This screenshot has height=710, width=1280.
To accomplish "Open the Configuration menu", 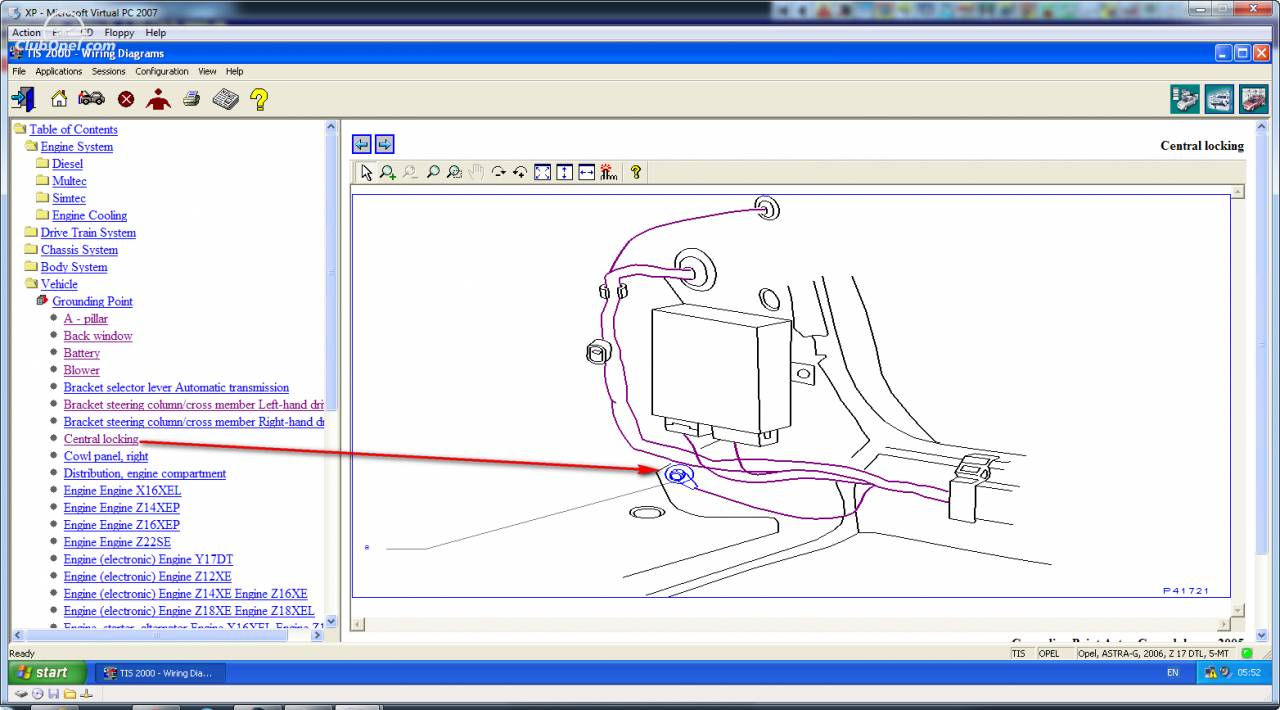I will [x=162, y=71].
